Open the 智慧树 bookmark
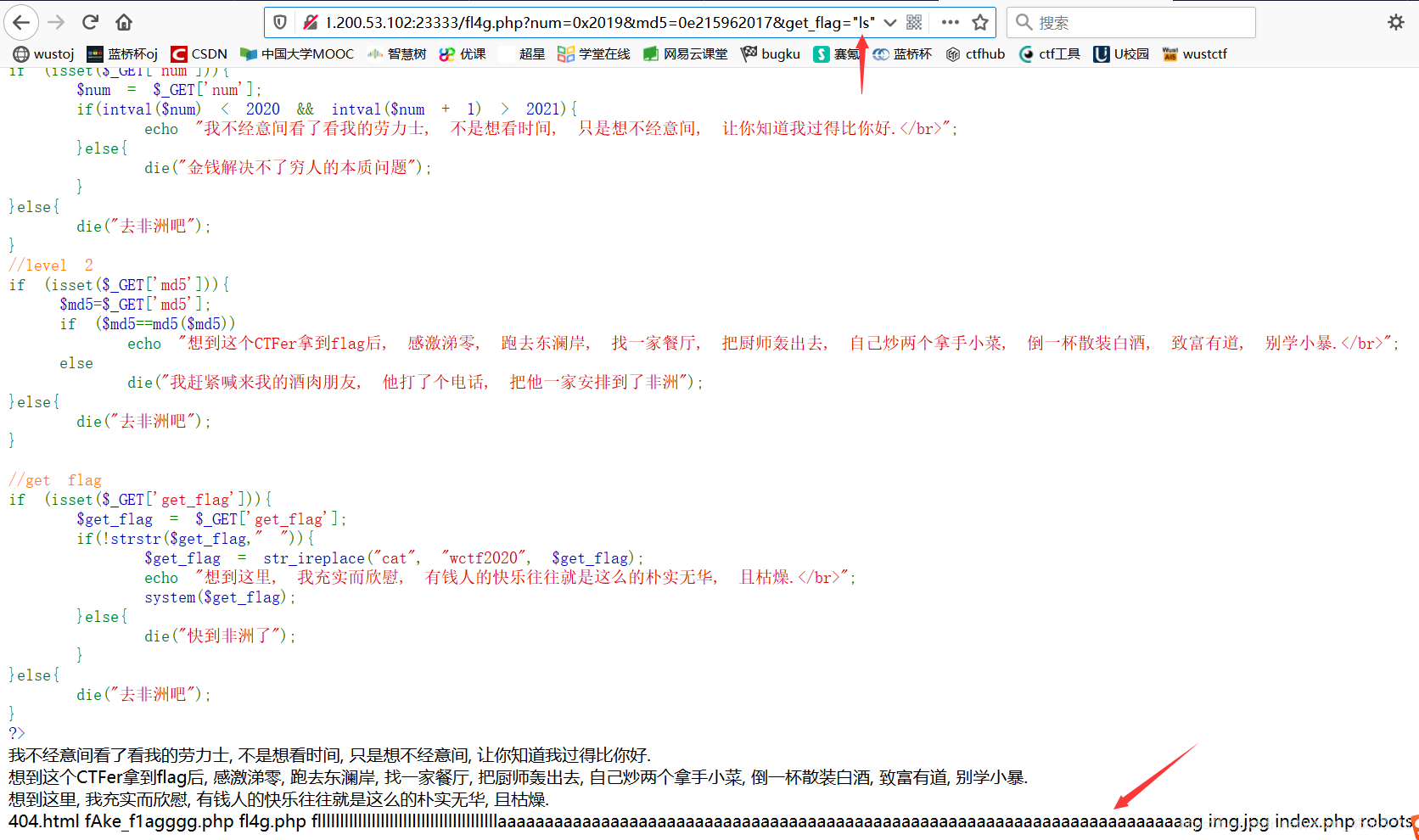This screenshot has height=840, width=1419. (x=396, y=53)
